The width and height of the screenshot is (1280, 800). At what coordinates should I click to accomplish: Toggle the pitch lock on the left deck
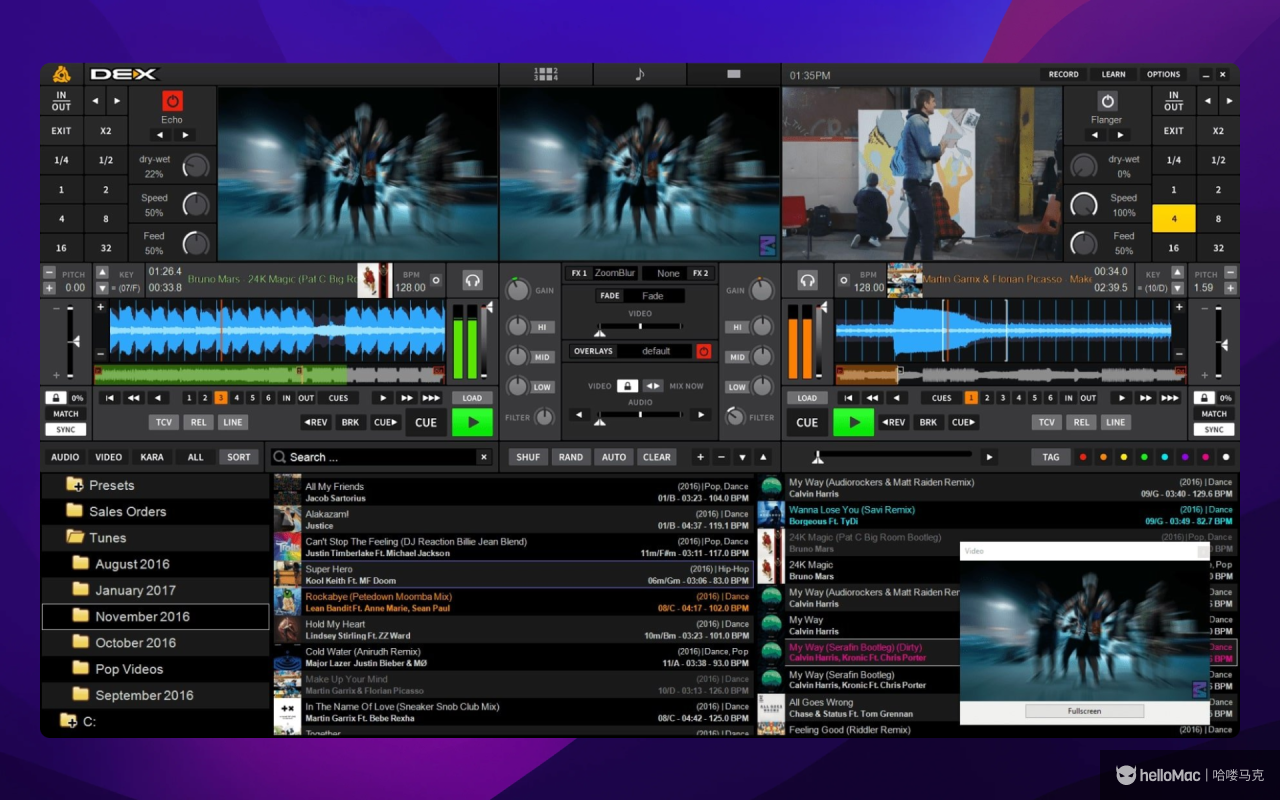pos(55,398)
